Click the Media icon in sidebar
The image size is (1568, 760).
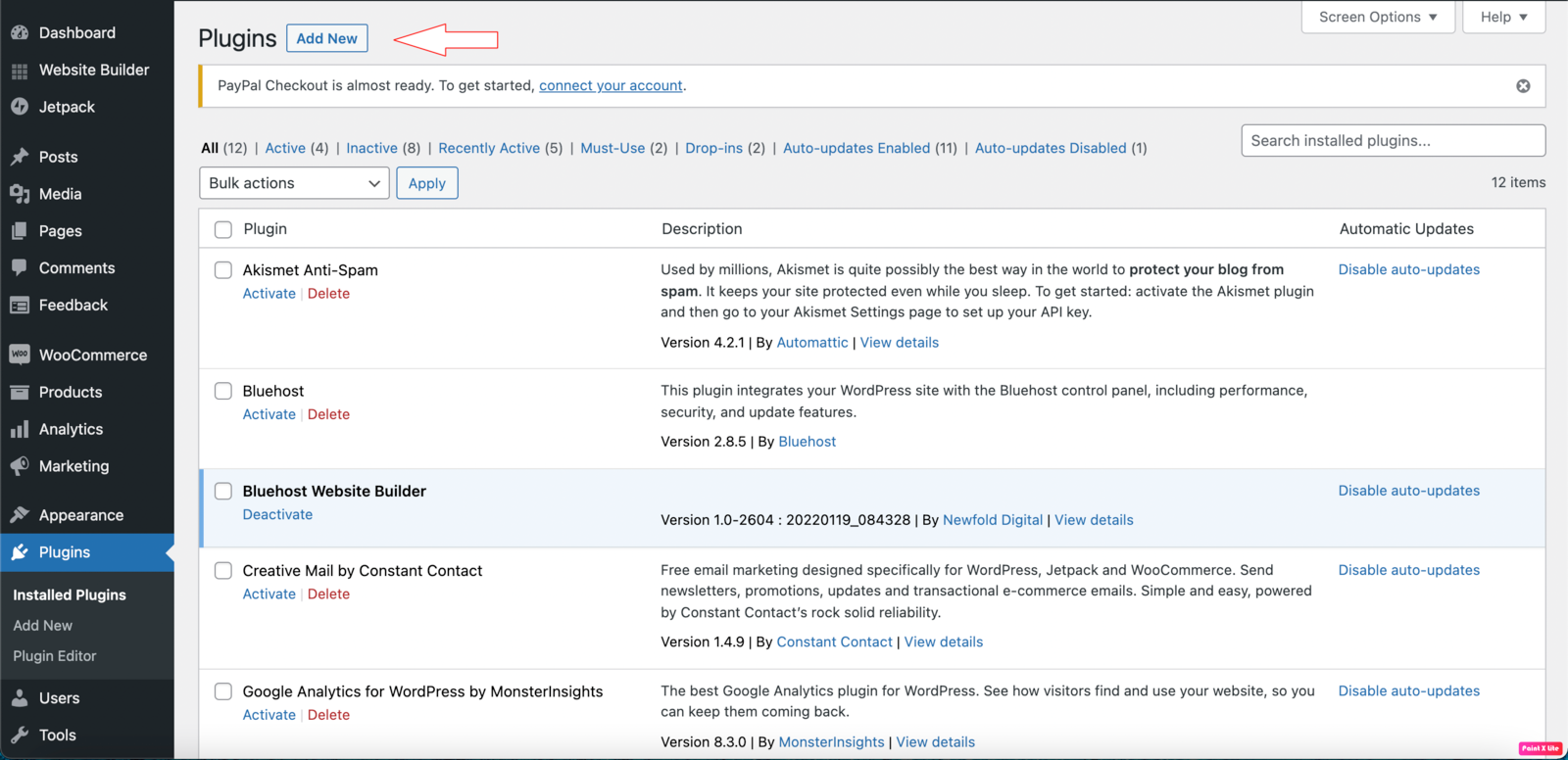pyautogui.click(x=20, y=194)
